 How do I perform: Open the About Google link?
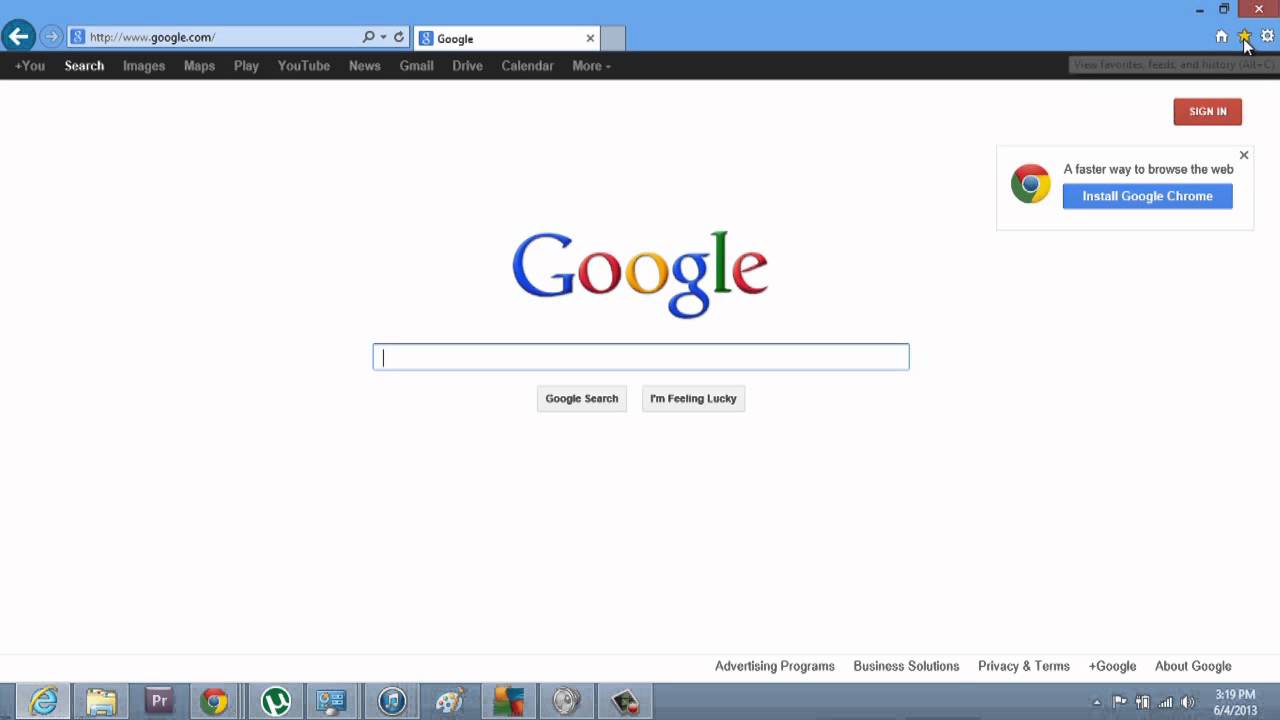point(1193,666)
